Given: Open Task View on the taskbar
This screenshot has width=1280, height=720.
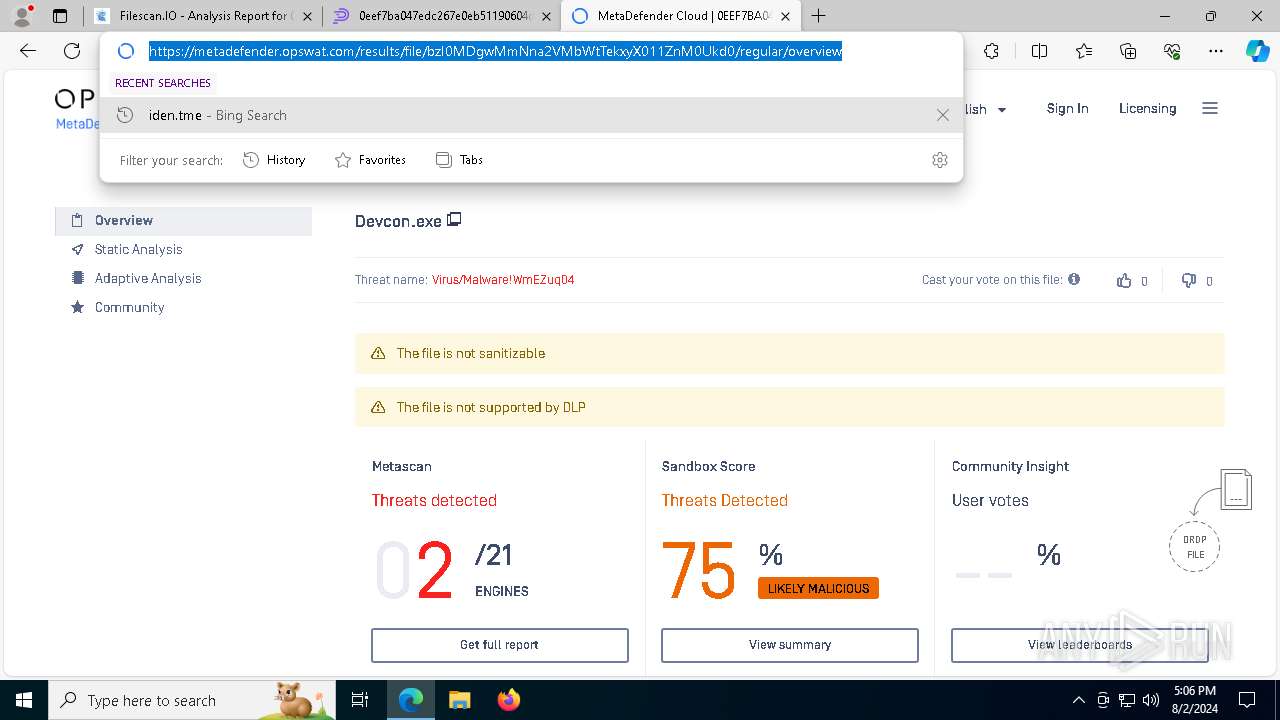Looking at the screenshot, I should (360, 700).
